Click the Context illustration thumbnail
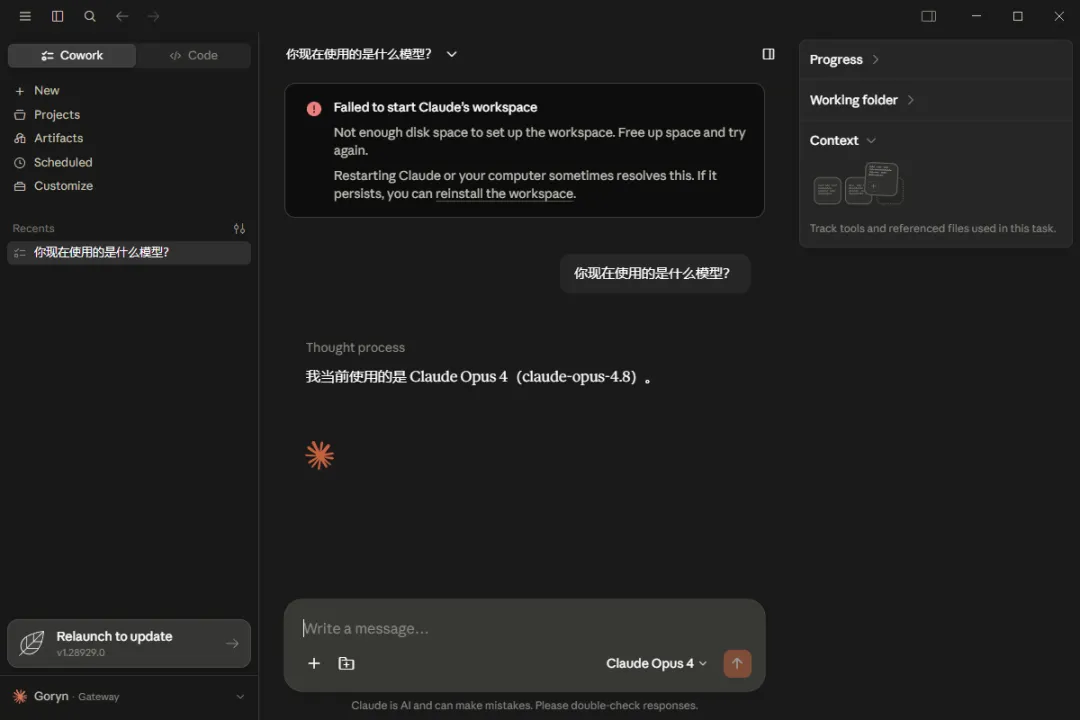Viewport: 1080px width, 720px height. (858, 184)
